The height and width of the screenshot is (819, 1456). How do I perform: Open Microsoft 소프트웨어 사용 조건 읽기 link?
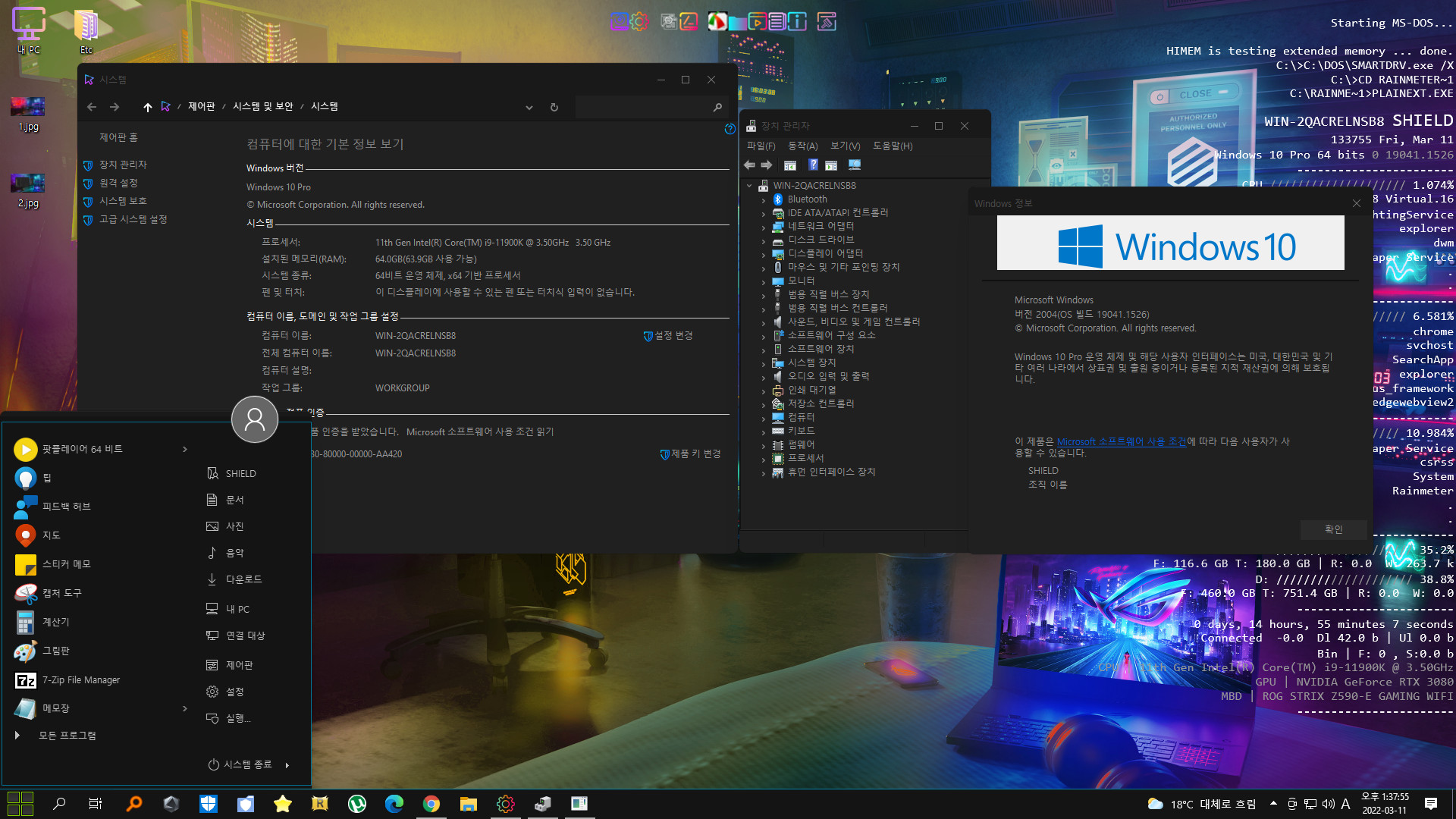(480, 432)
